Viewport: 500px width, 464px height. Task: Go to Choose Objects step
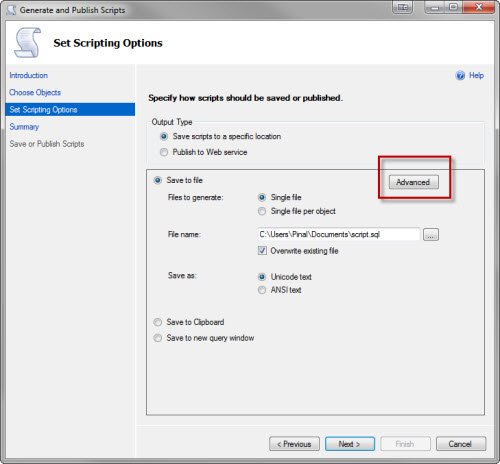(35, 92)
